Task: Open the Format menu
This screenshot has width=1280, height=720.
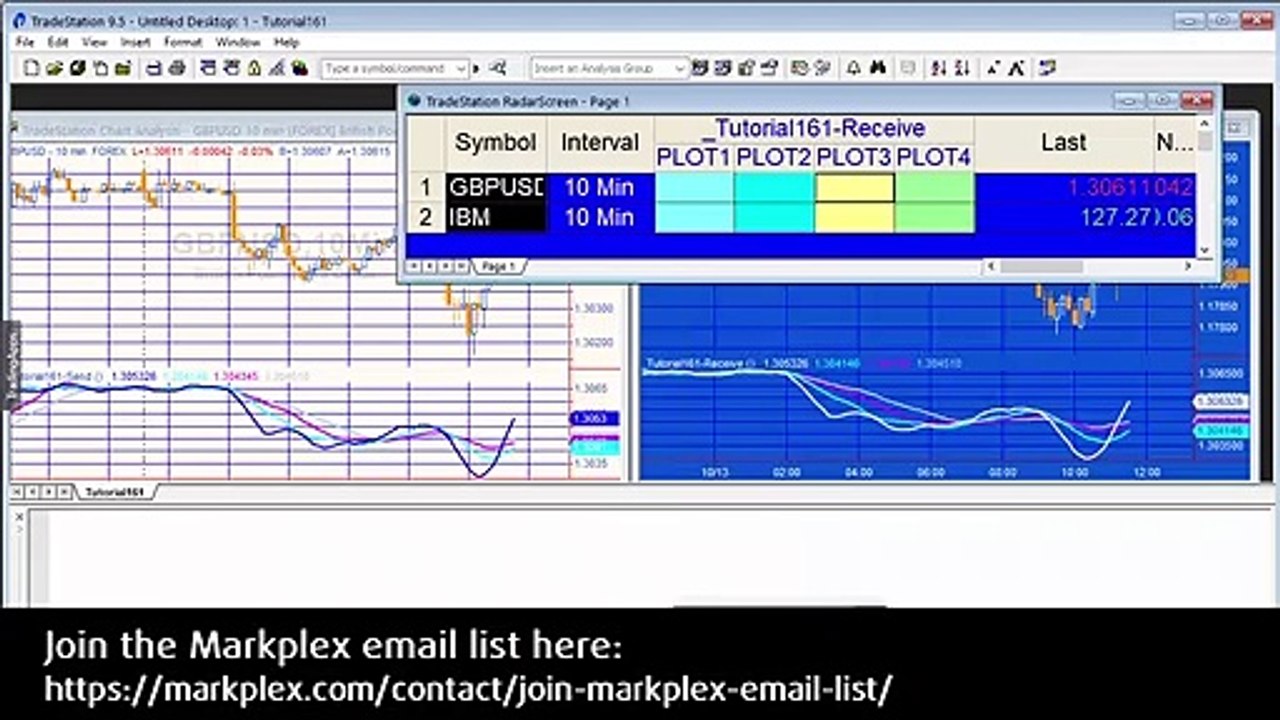Action: 183,42
